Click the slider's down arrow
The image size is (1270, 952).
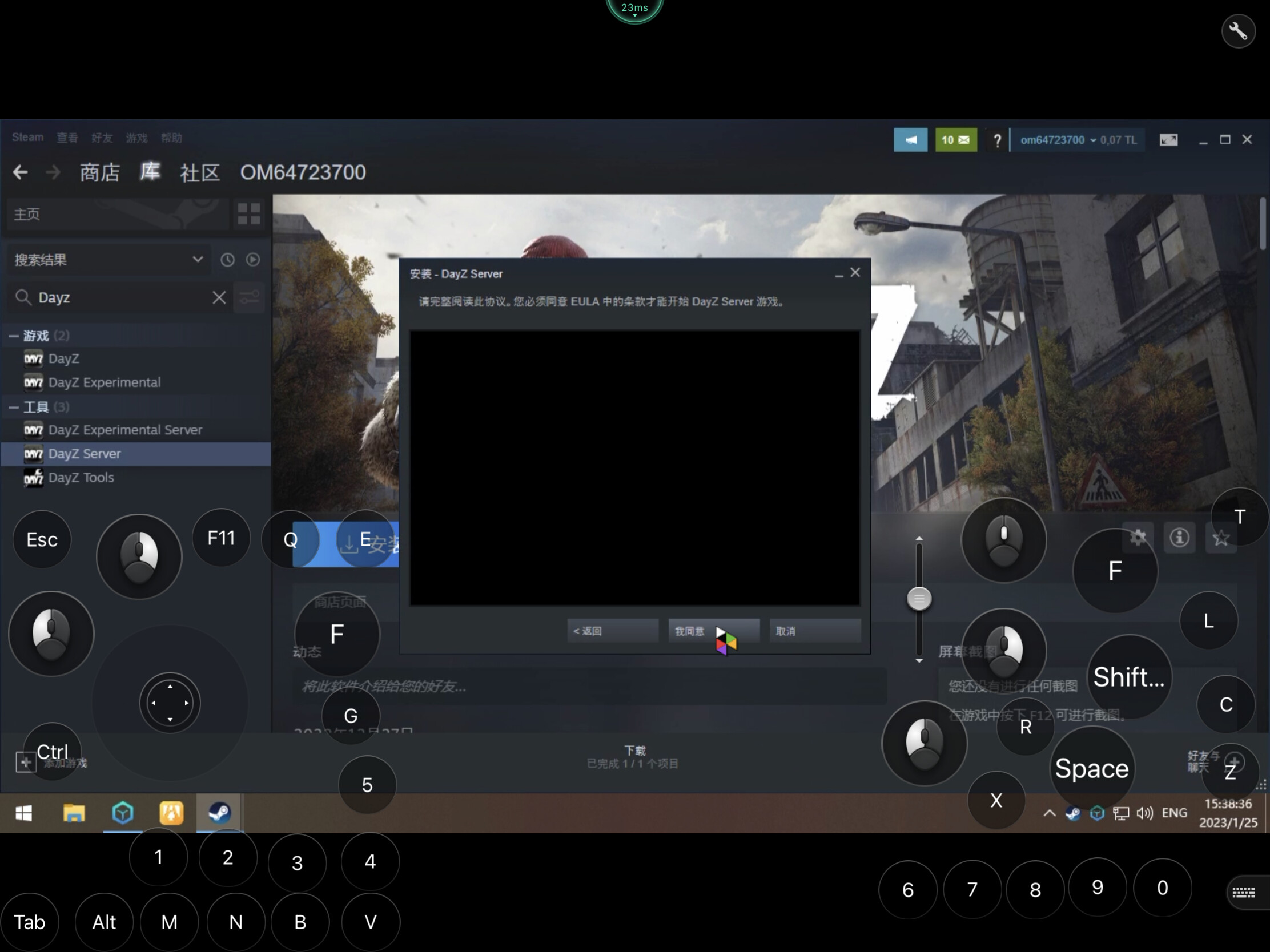919,661
